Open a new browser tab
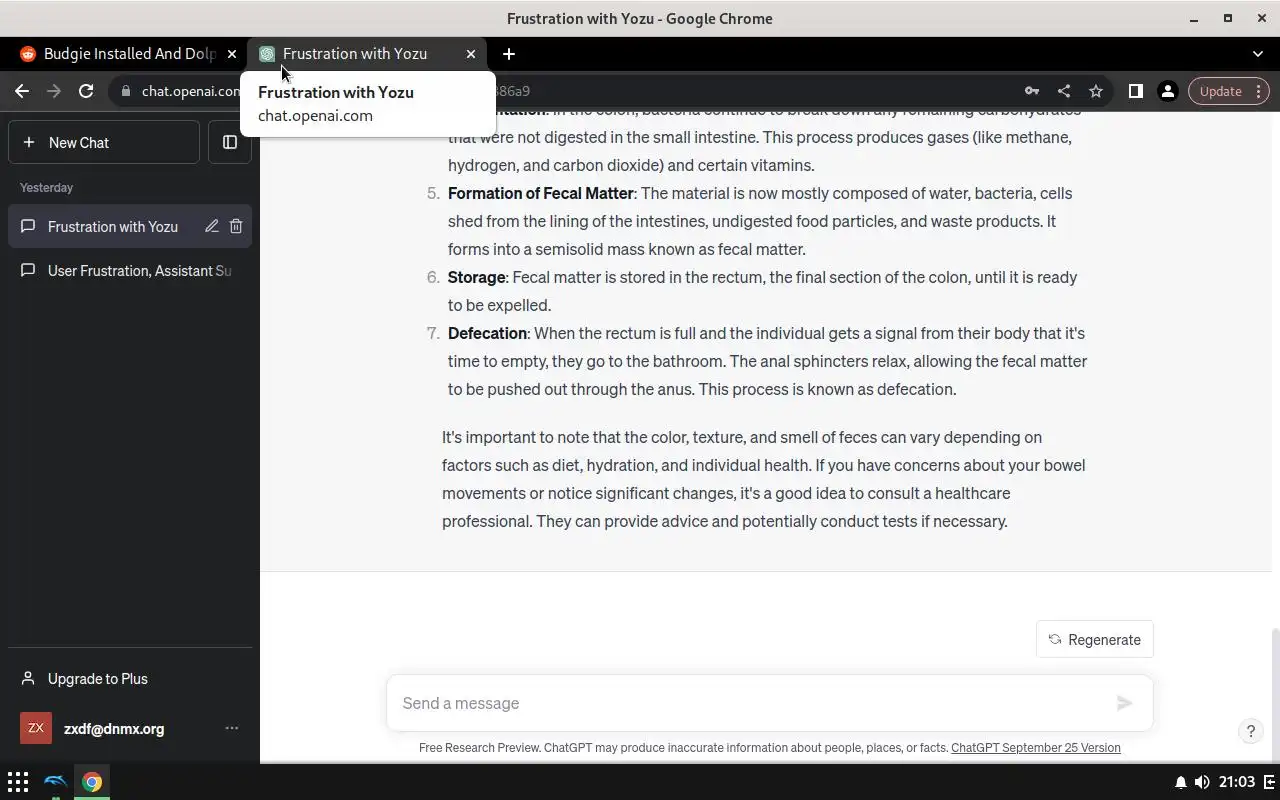1280x800 pixels. click(x=509, y=54)
